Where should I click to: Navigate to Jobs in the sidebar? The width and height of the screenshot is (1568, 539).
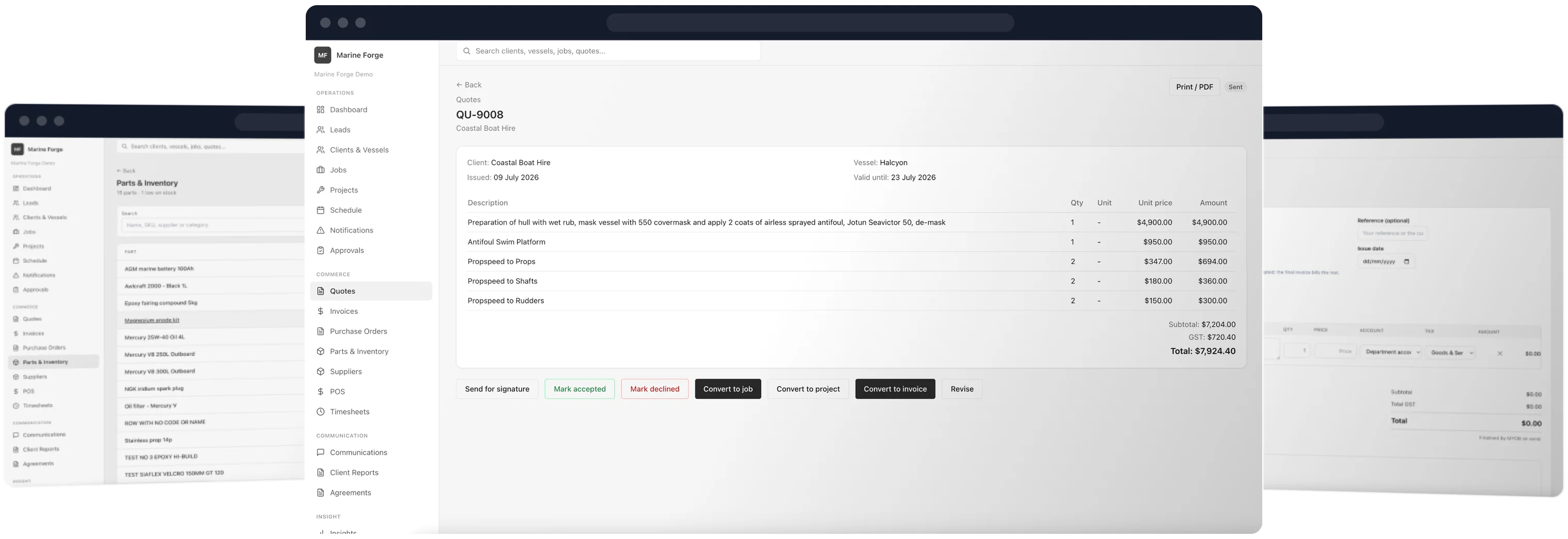click(x=371, y=170)
